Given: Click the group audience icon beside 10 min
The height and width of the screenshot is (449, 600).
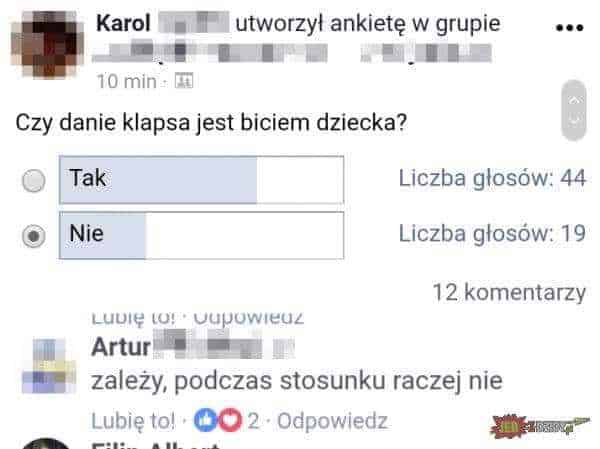Looking at the screenshot, I should tap(184, 80).
